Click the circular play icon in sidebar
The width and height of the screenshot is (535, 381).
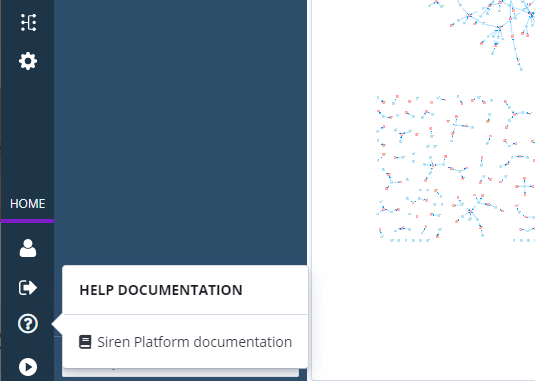28,367
